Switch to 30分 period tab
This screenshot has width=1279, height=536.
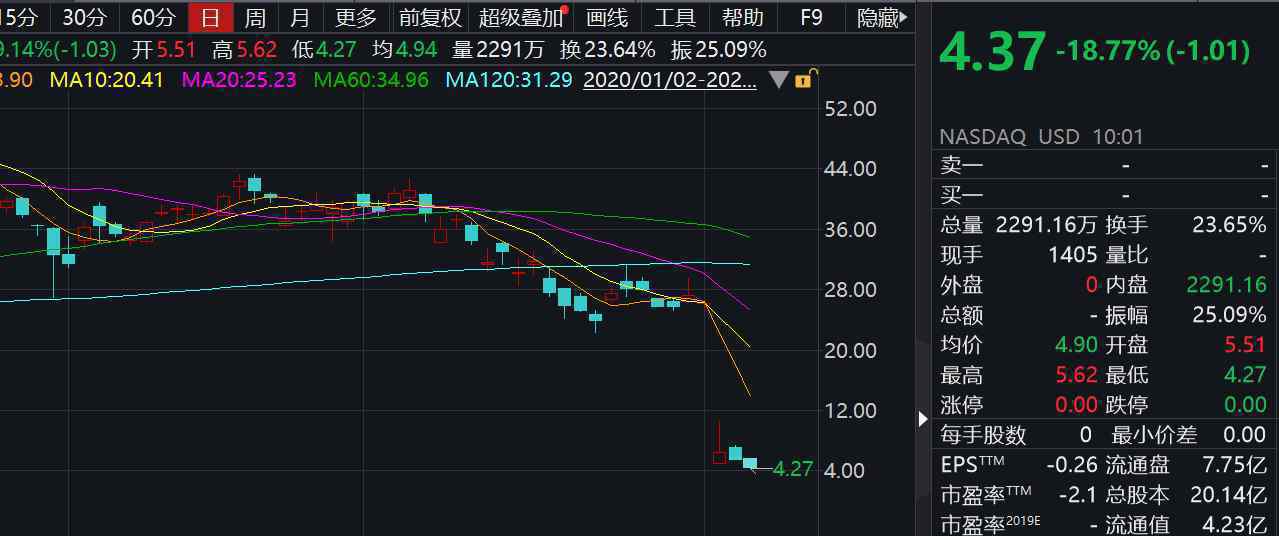click(84, 17)
